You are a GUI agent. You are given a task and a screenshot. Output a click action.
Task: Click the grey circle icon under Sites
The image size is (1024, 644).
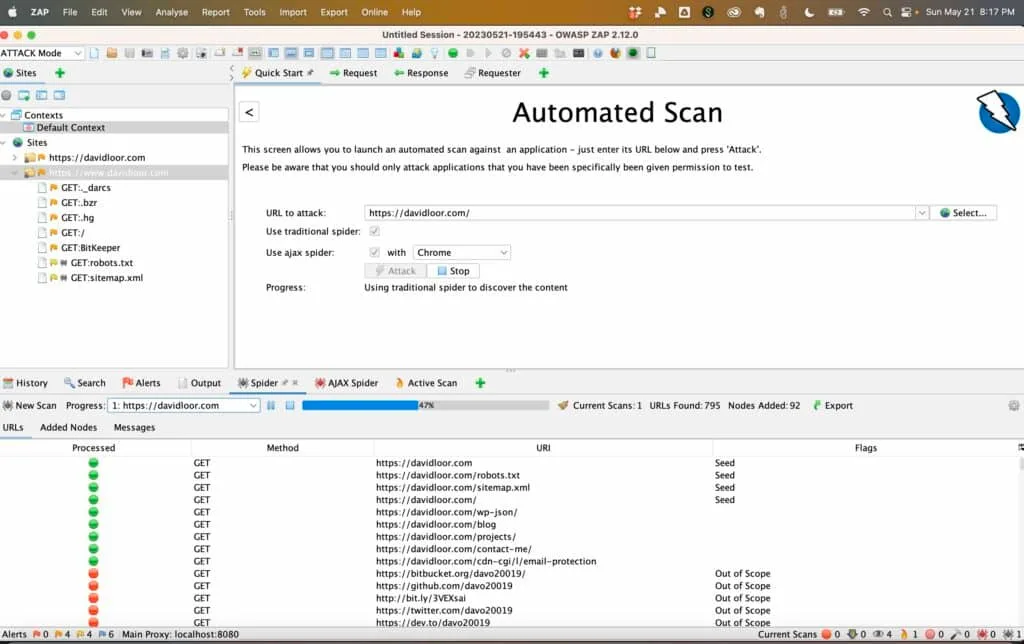click(7, 95)
